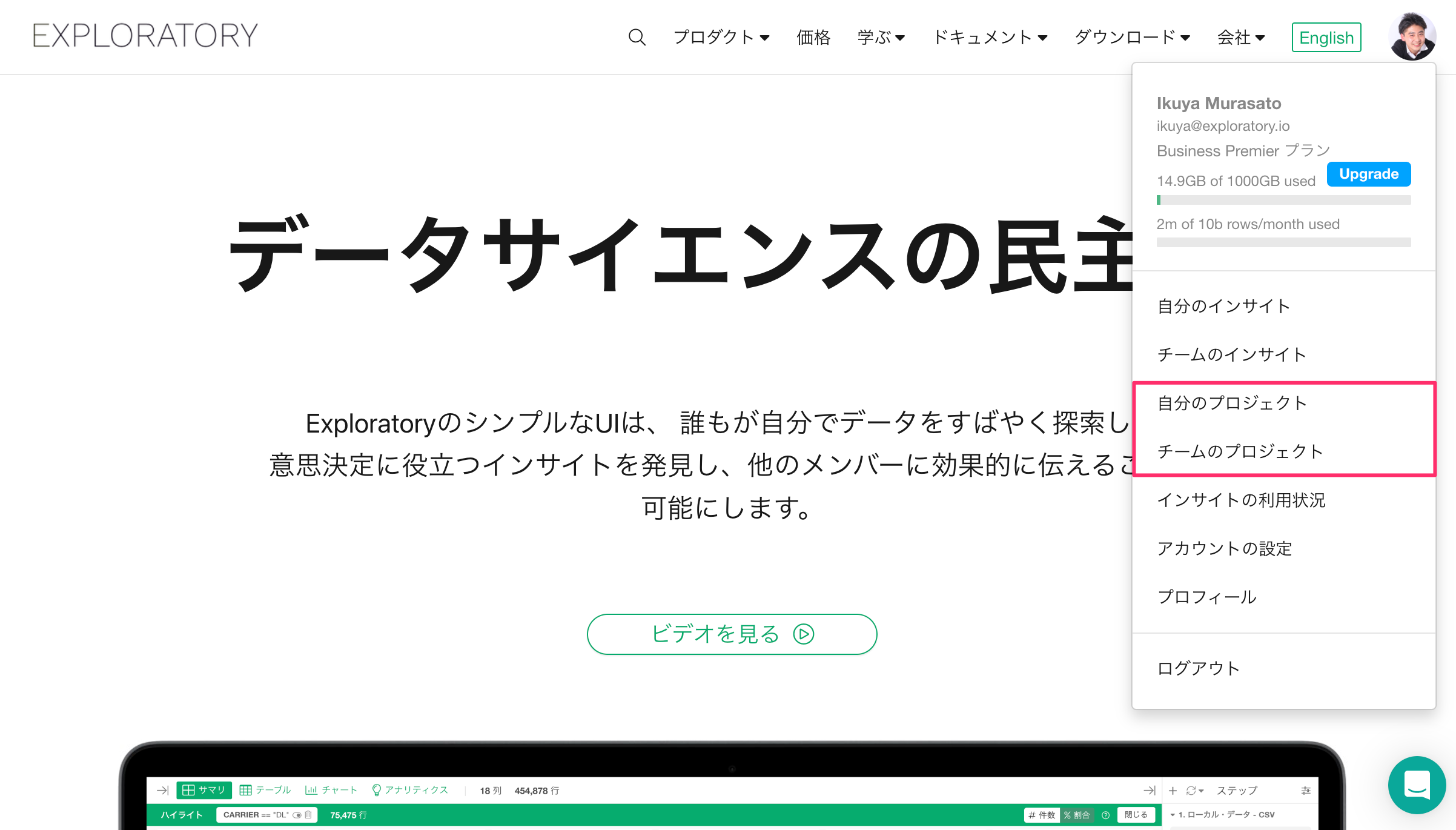Select the サマリ view tab icon

[189, 790]
